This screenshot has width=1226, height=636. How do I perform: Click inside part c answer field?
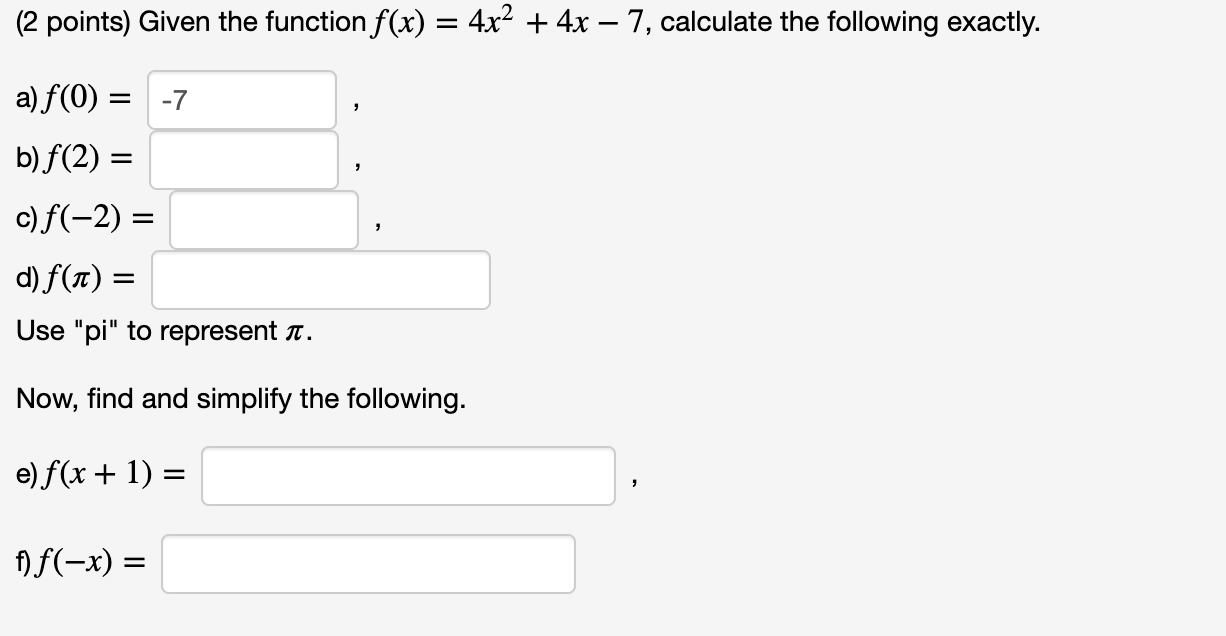263,221
